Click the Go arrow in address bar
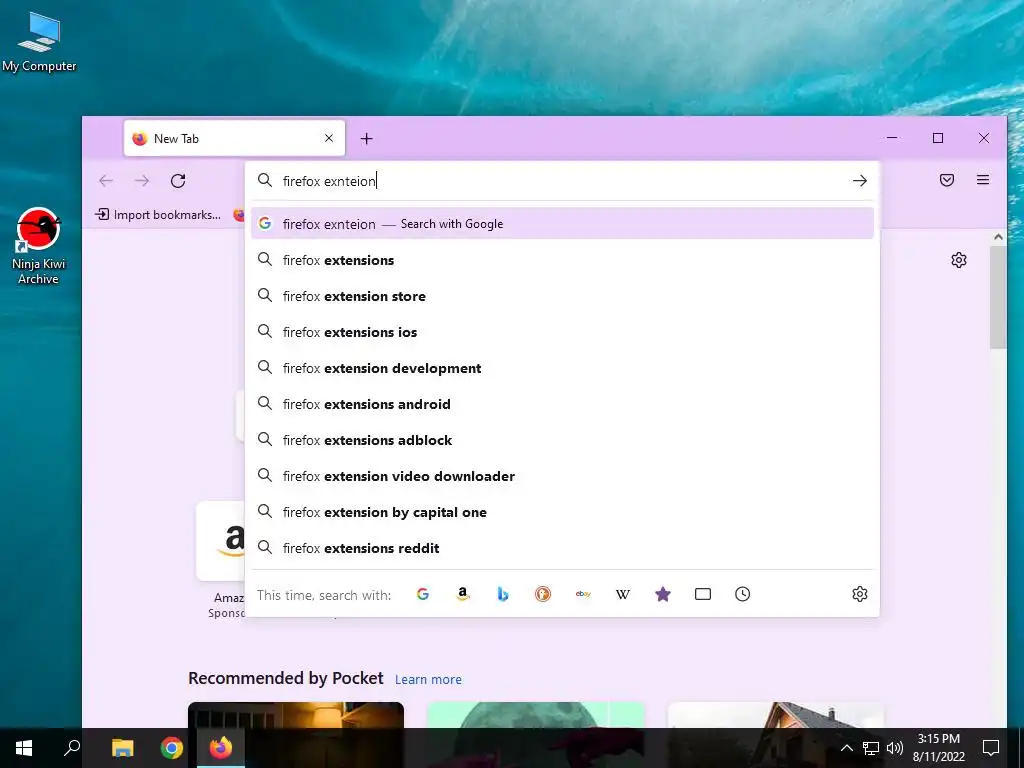The width and height of the screenshot is (1024, 768). pos(859,181)
